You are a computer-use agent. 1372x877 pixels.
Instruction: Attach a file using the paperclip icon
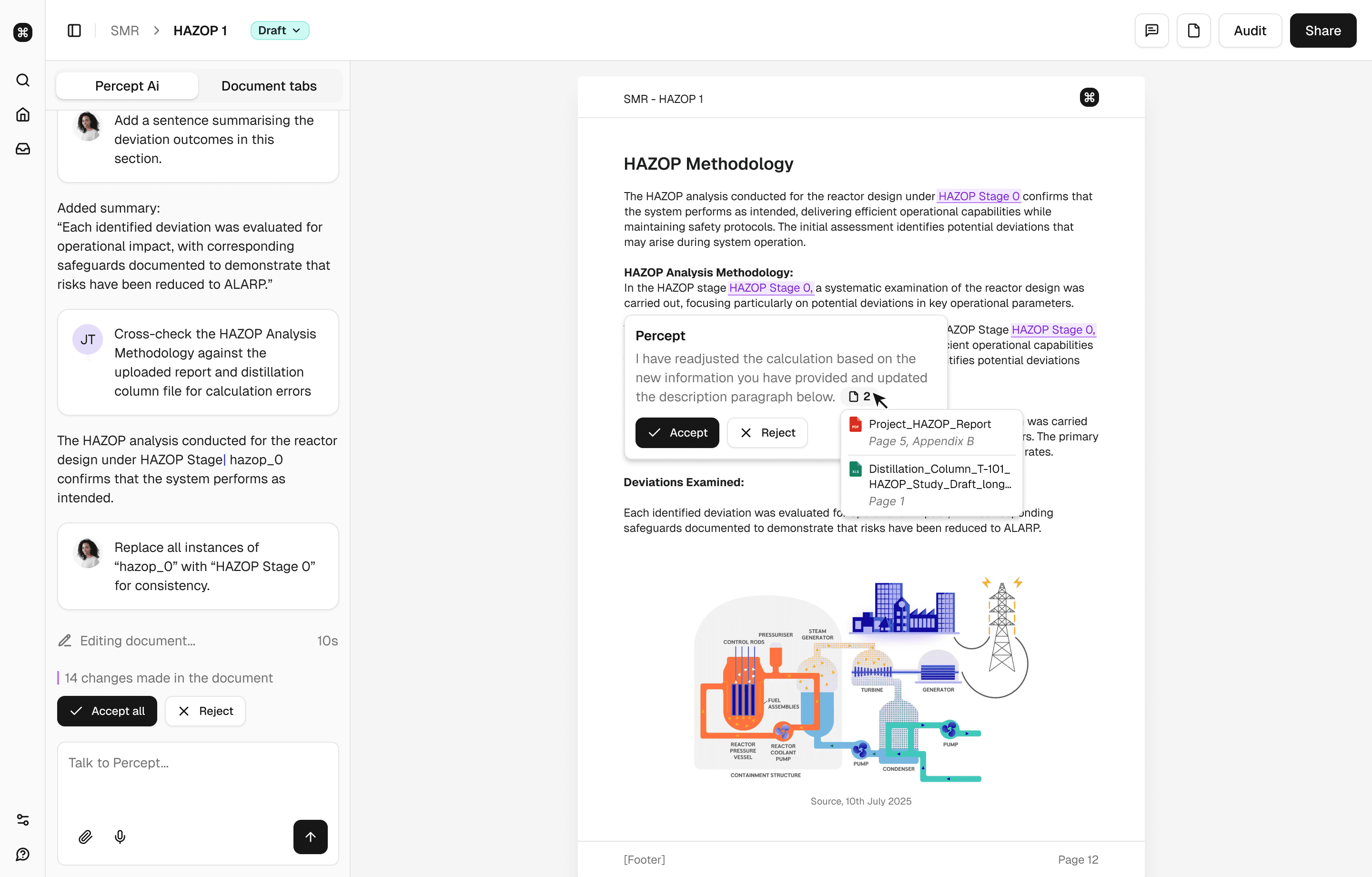(85, 836)
